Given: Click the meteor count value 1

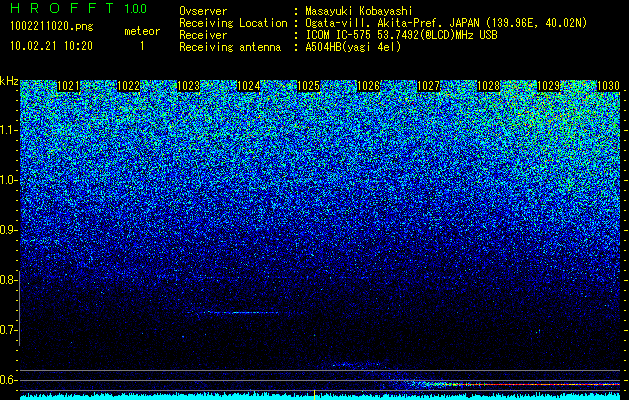Looking at the screenshot, I should [142, 46].
